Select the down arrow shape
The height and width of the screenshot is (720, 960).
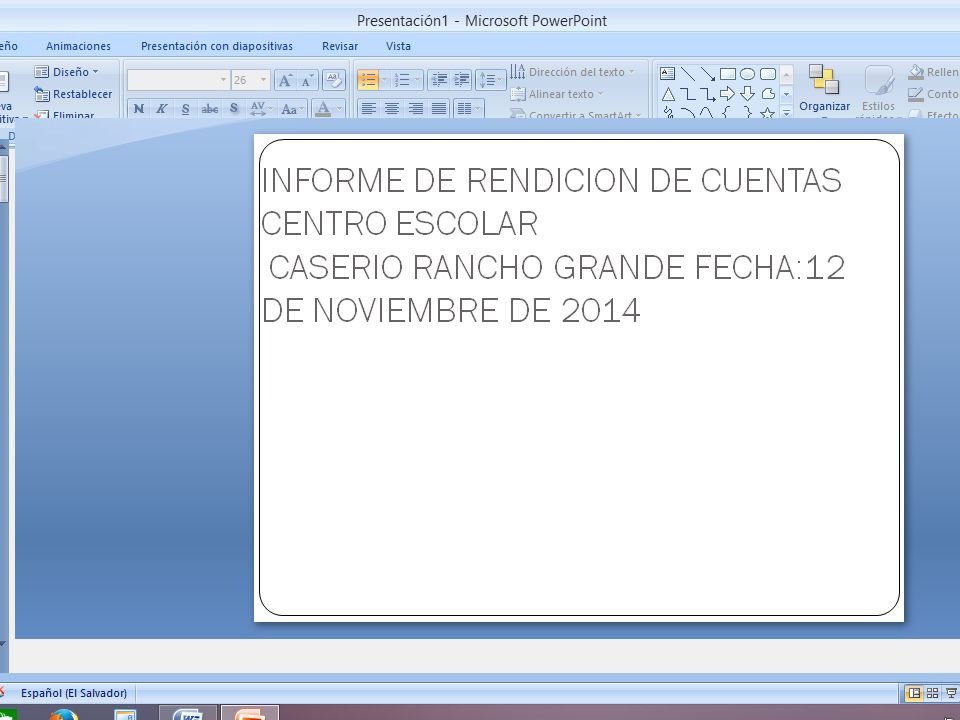(747, 94)
